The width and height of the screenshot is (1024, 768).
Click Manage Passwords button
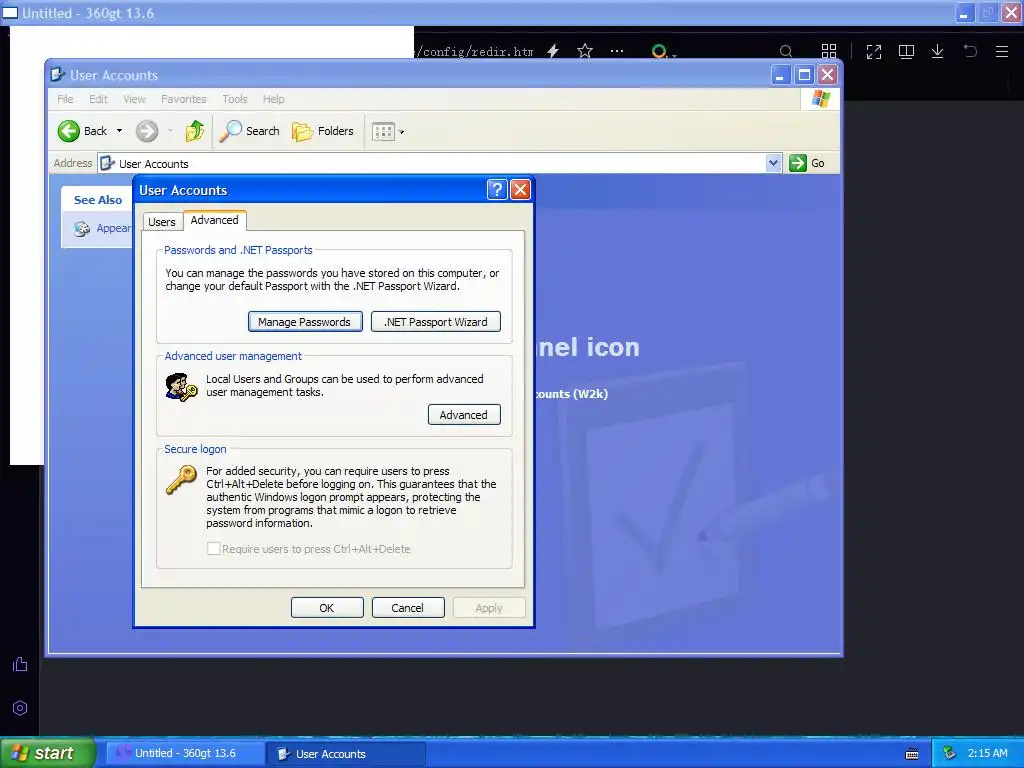pos(305,321)
